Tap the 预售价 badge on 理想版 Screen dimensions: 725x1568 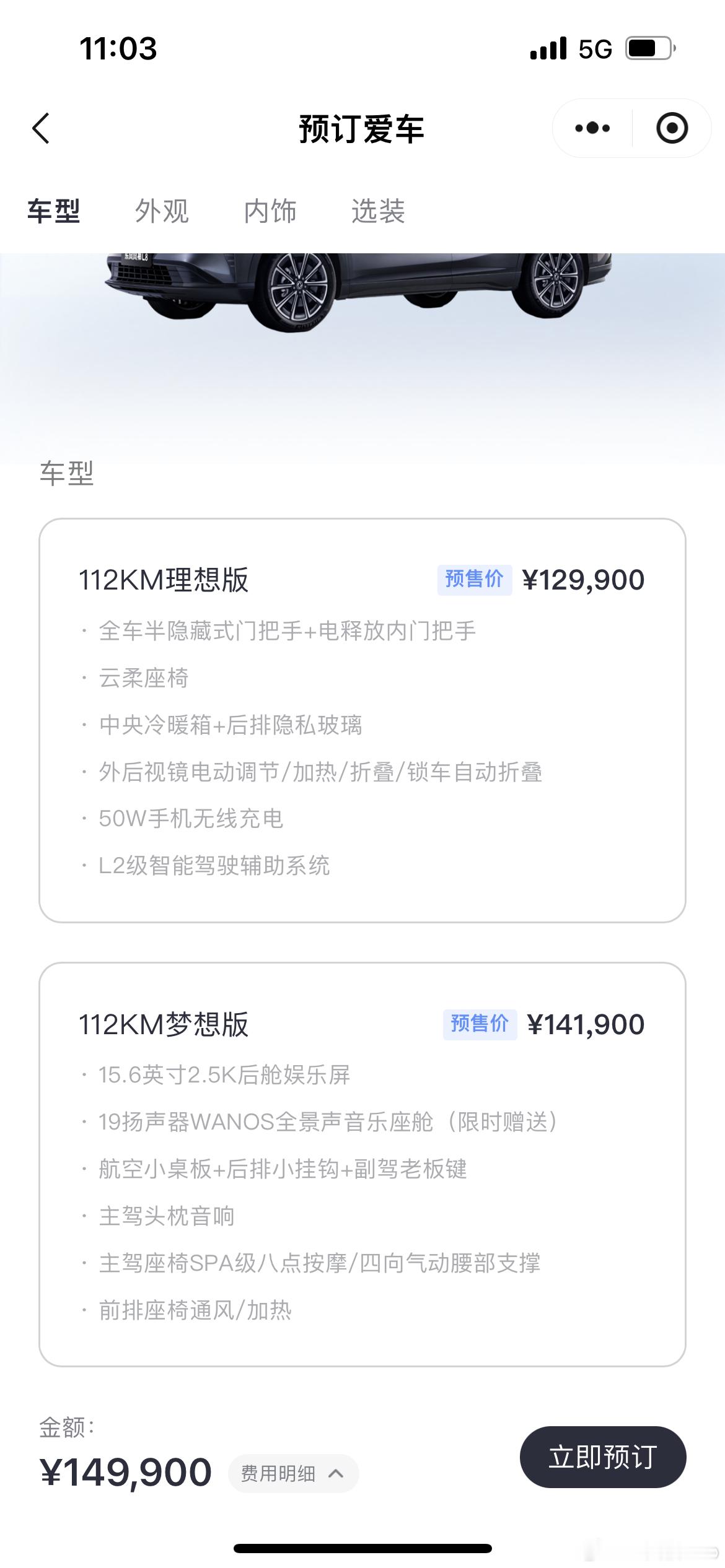pos(475,580)
